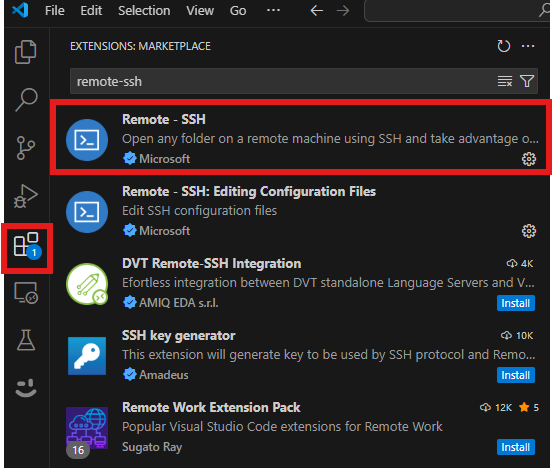Click 'Popular Visual Studio Code extensions' description
Image resolution: width=553 pixels, height=468 pixels.
(282, 426)
